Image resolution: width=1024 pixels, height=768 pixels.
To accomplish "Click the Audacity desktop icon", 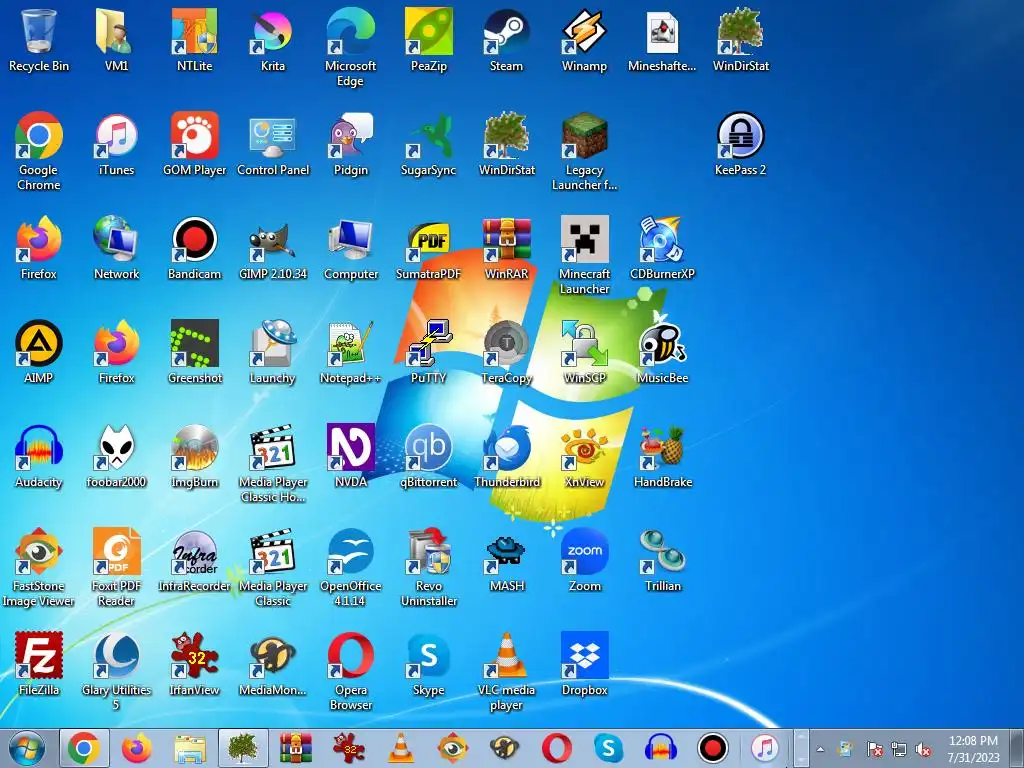I will click(x=39, y=456).
